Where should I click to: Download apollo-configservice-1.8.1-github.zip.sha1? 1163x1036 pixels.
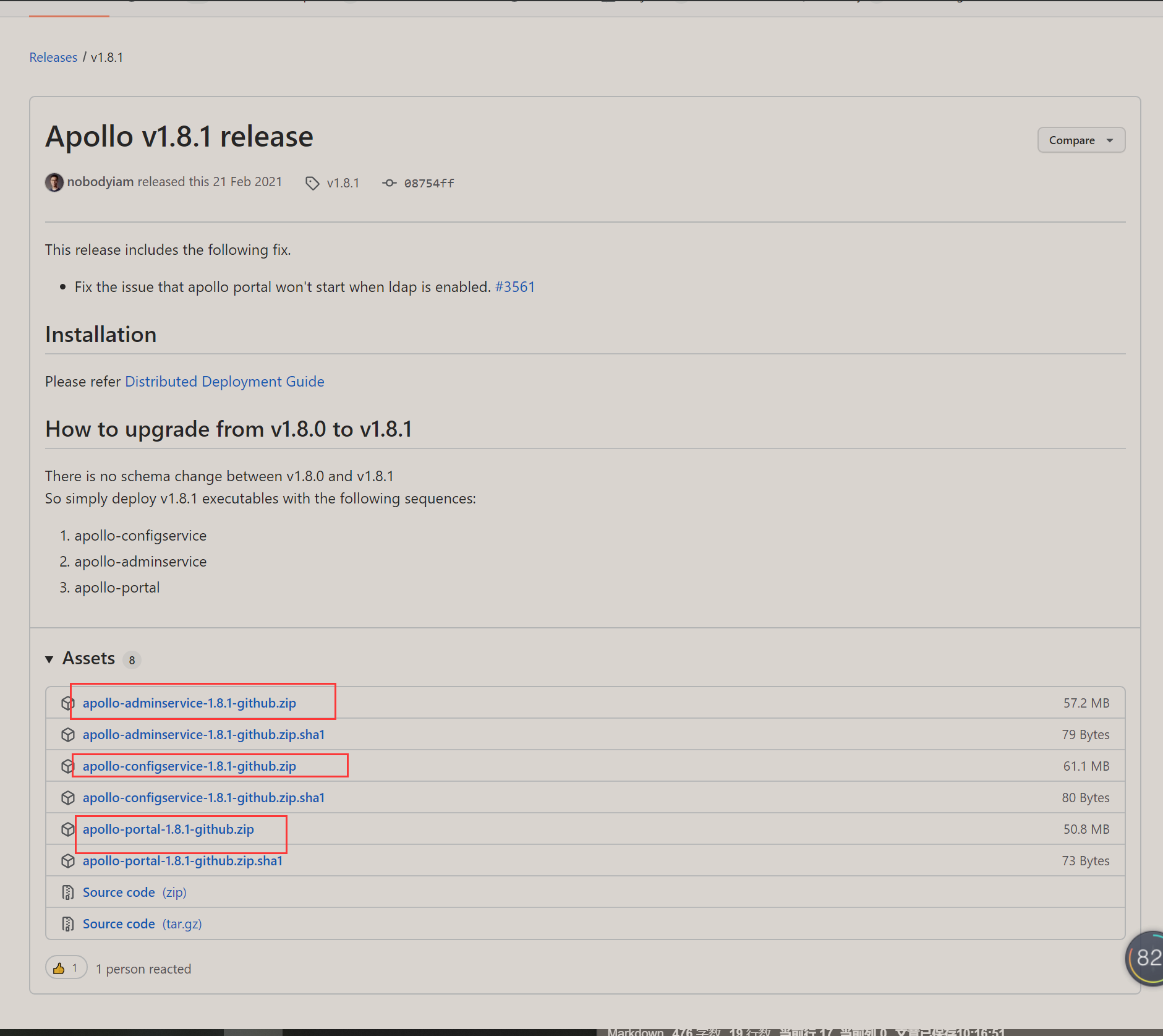click(x=203, y=798)
